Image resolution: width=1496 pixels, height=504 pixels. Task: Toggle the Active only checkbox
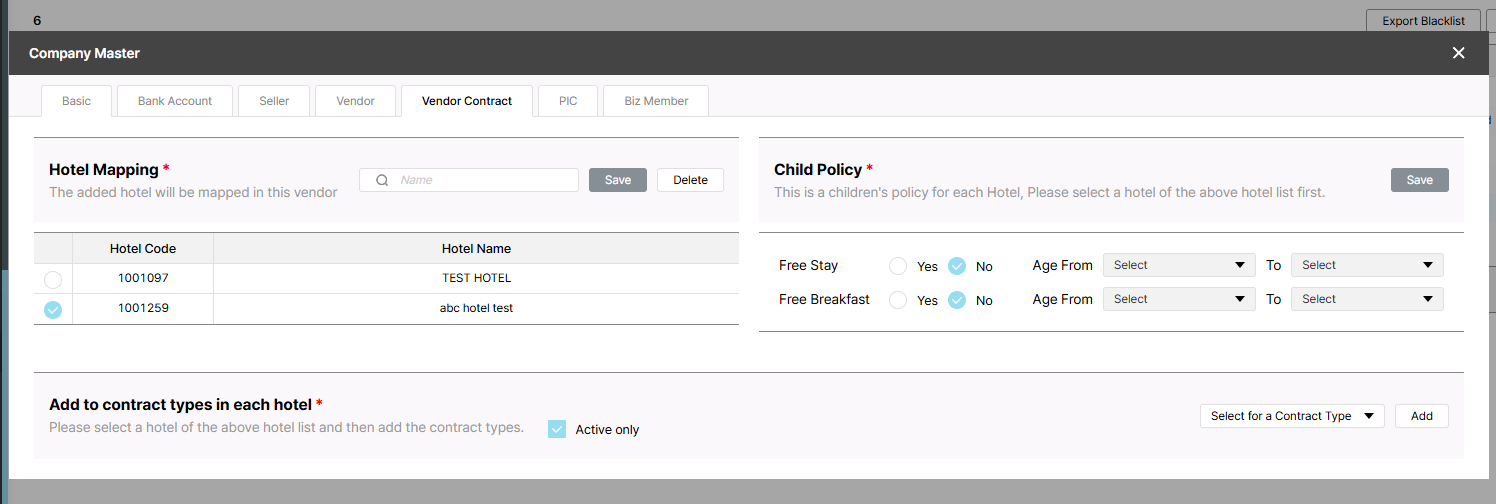[557, 429]
